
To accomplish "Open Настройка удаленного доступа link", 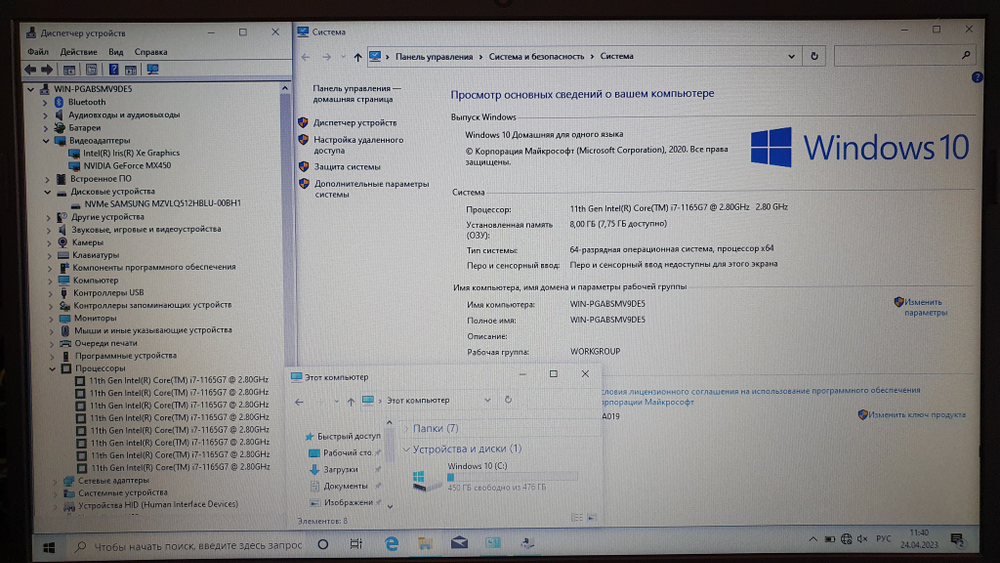I will [x=358, y=145].
